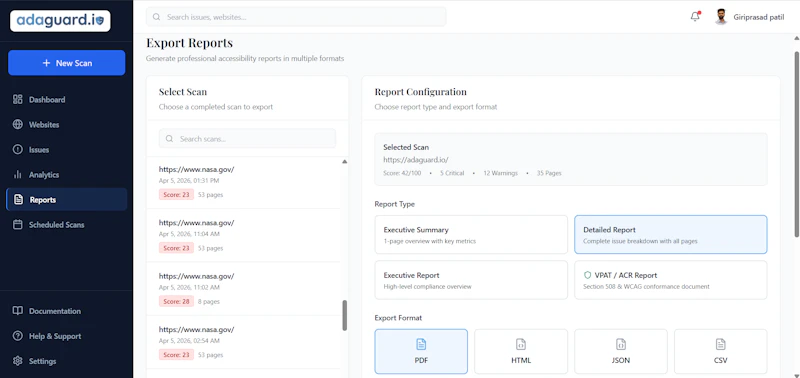Click the Reports document icon
800x378 pixels.
[18, 199]
